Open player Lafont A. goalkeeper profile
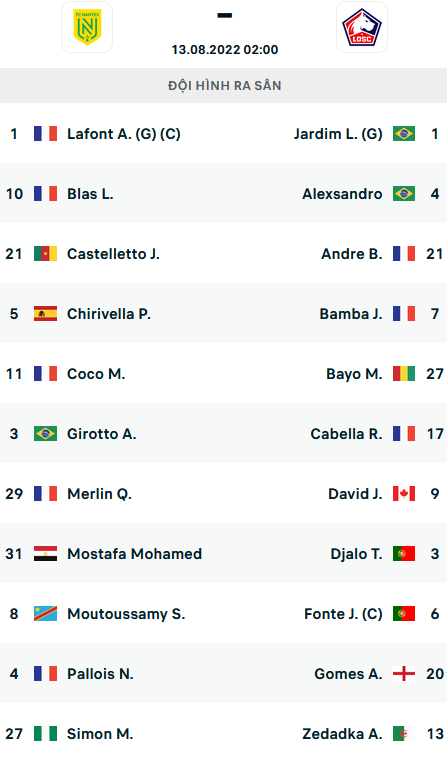447x763 pixels. click(124, 134)
